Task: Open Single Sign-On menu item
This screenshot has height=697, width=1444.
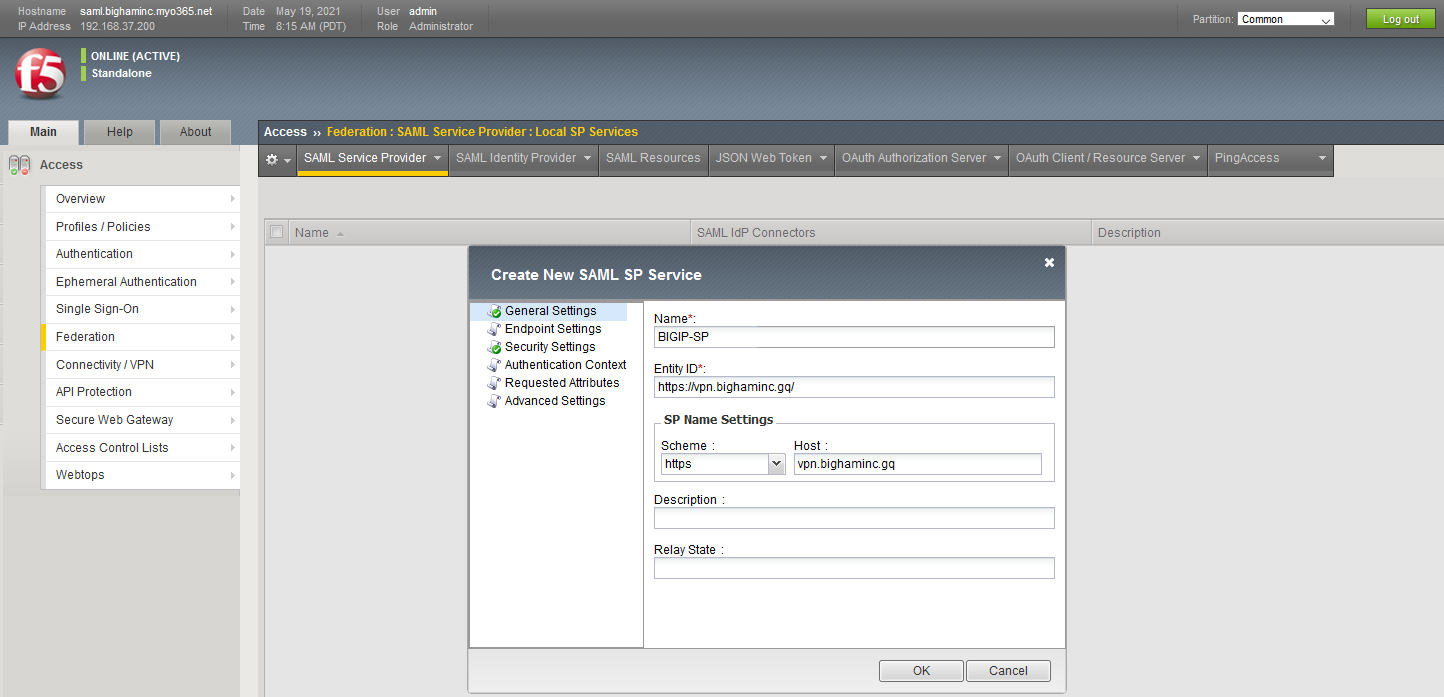Action: click(x=141, y=309)
